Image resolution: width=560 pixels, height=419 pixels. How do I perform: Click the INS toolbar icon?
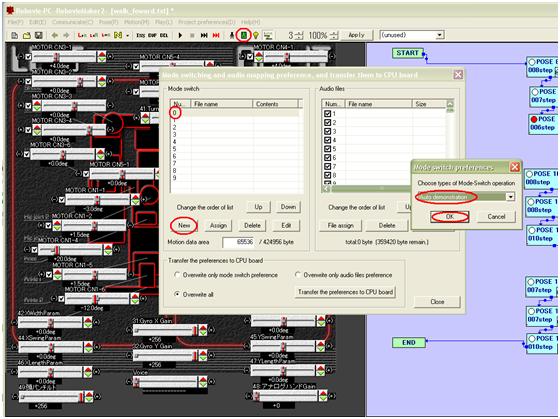coord(141,35)
